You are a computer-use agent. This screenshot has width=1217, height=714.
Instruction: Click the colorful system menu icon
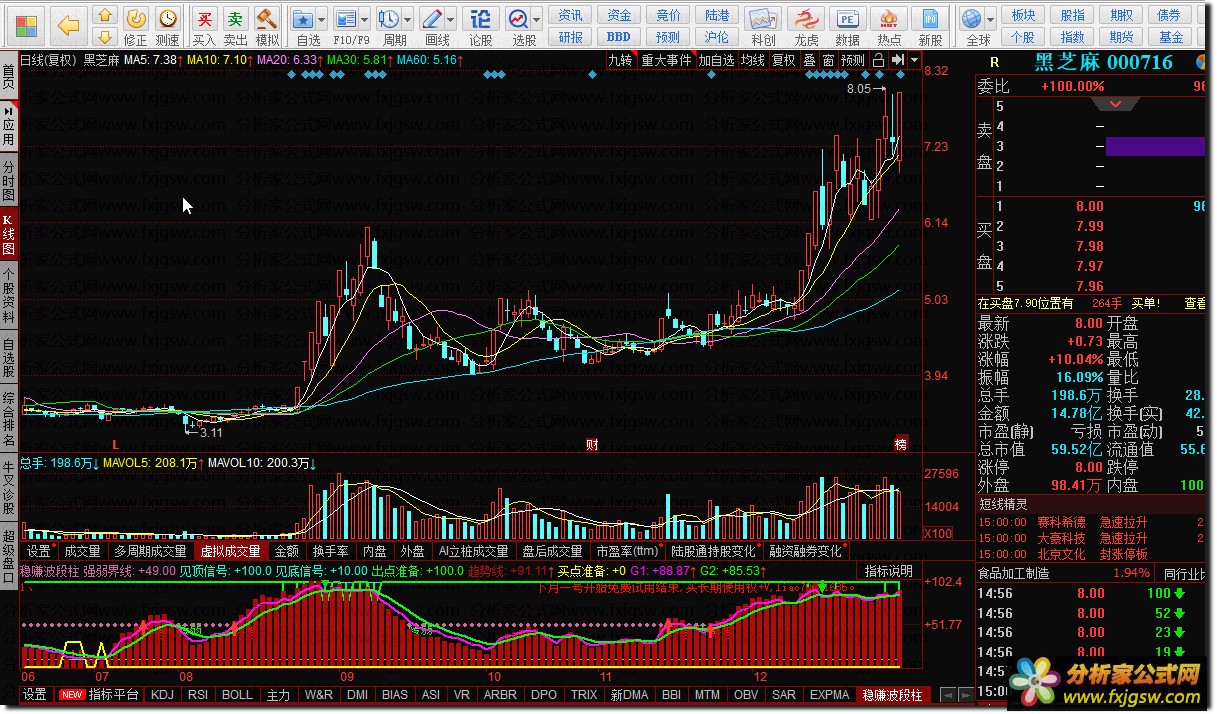(24, 24)
